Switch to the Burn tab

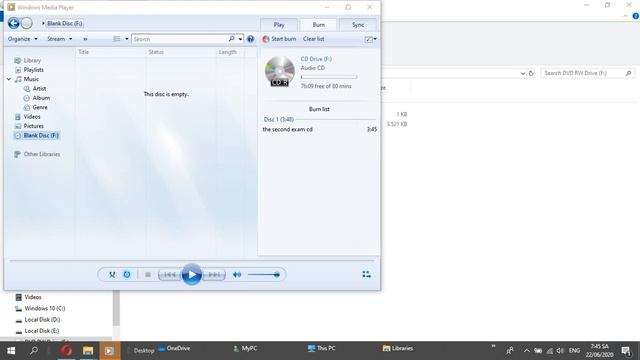click(x=319, y=25)
